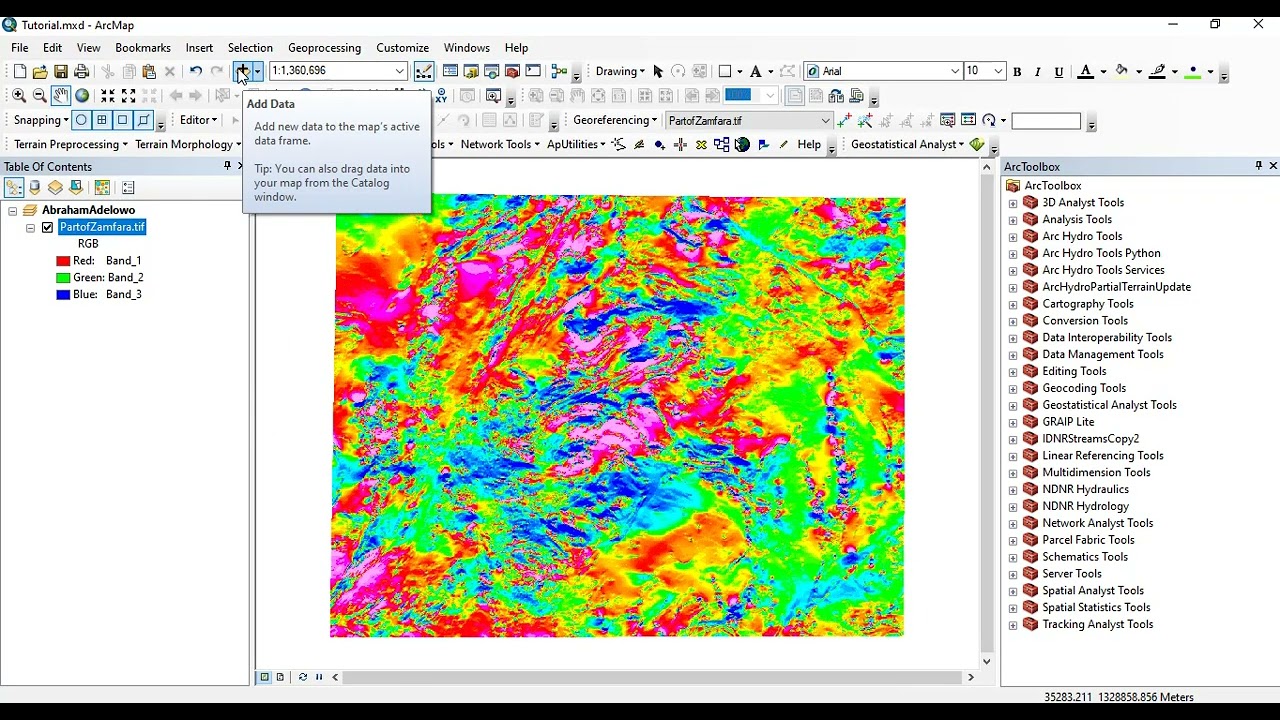Click the Blue Band_3 color swatch
Viewport: 1280px width, 720px height.
[63, 295]
